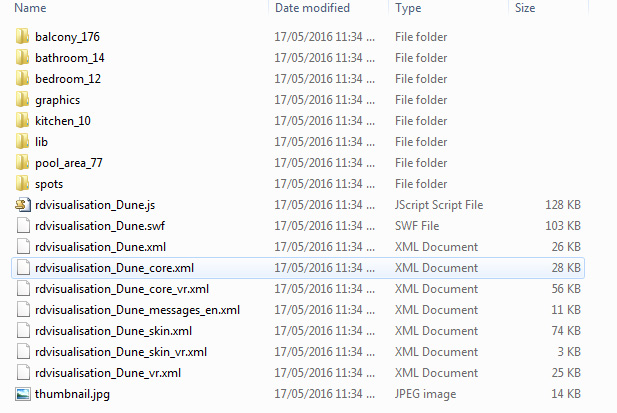
Task: Click the rdvisualisation_Dune_skin.xml file icon
Action: 23,331
